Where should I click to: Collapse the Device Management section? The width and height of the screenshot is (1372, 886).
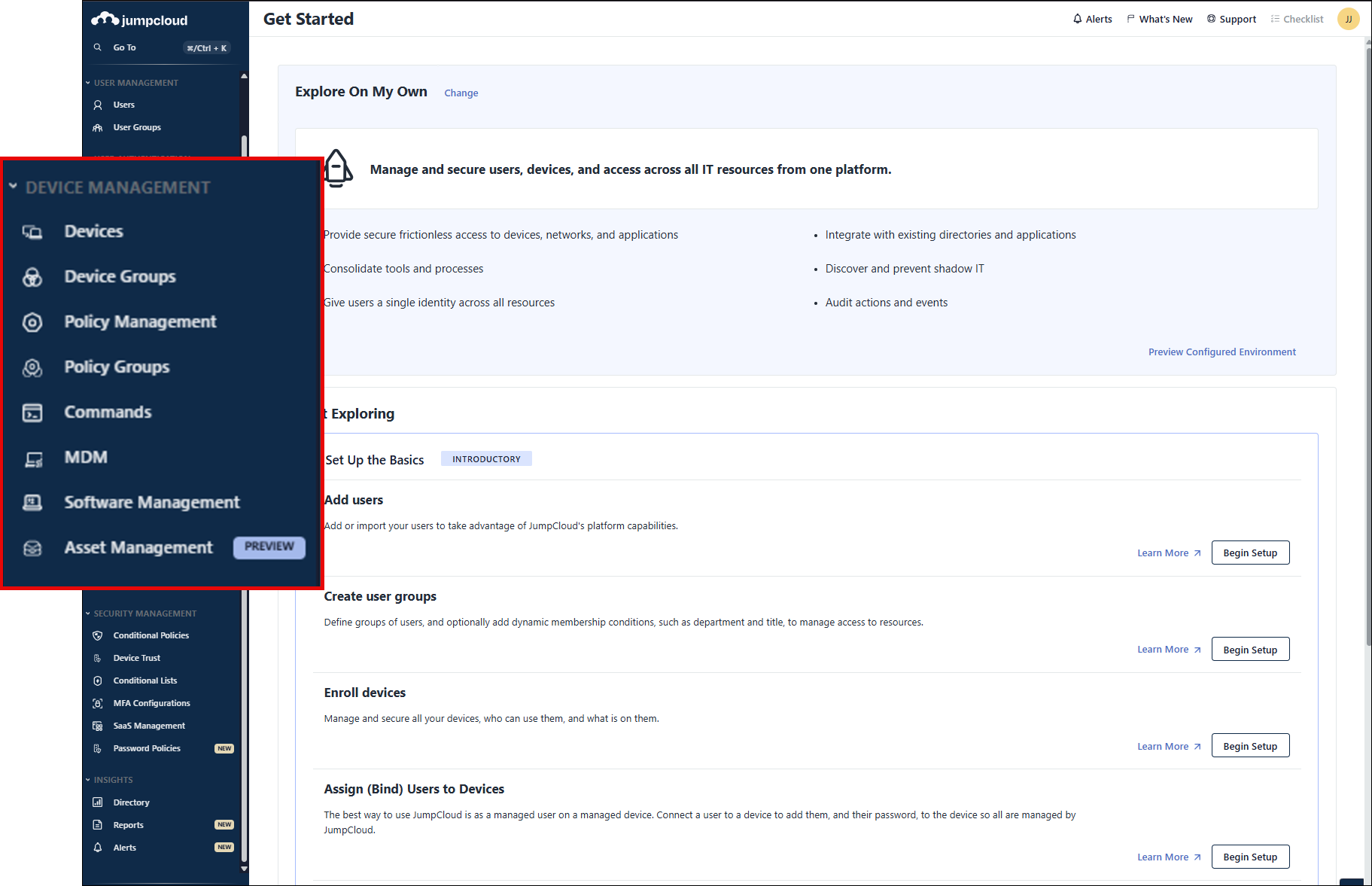click(x=13, y=186)
